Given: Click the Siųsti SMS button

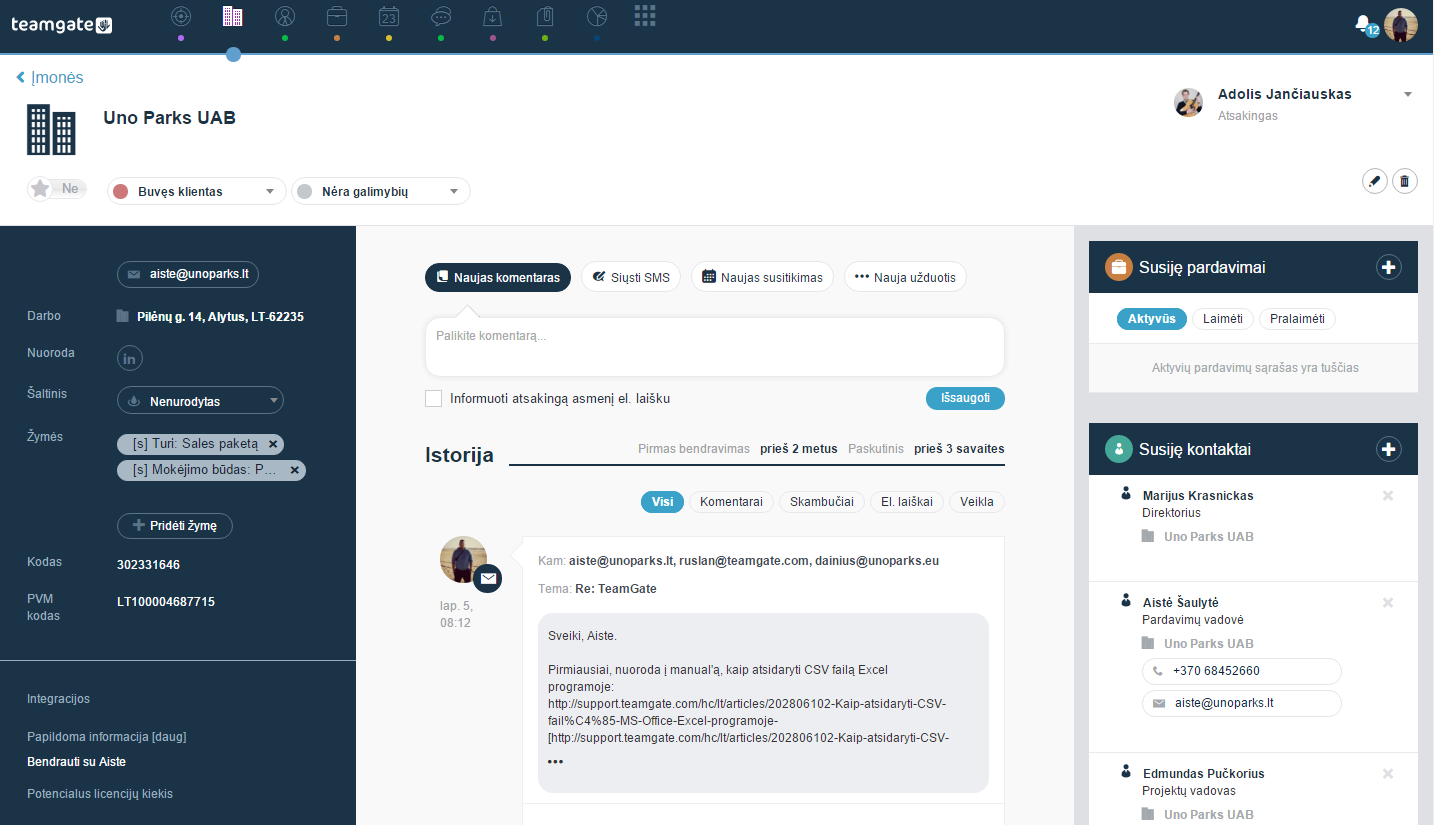Looking at the screenshot, I should point(631,277).
